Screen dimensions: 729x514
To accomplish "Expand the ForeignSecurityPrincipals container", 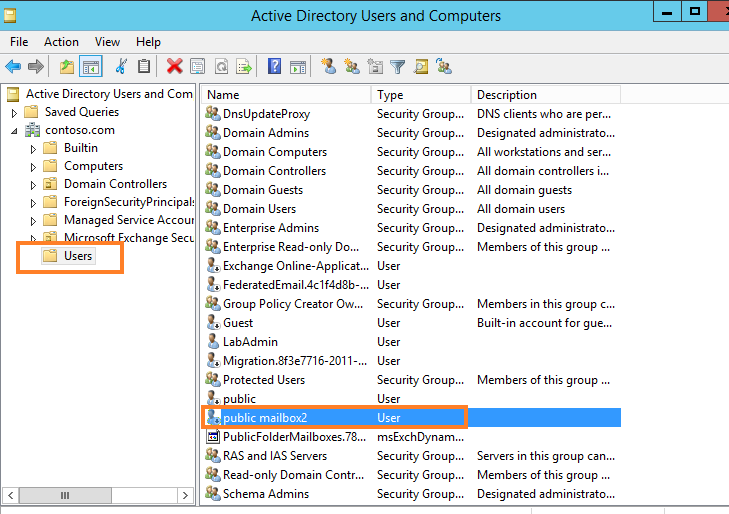I will point(33,203).
